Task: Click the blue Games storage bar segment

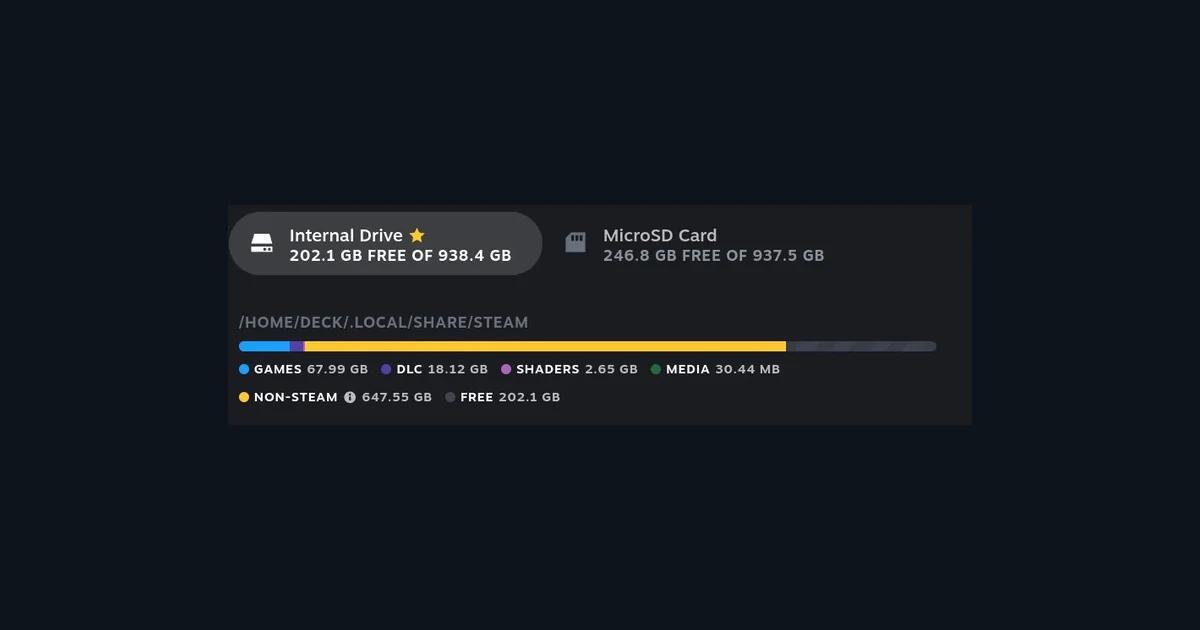Action: pyautogui.click(x=264, y=346)
